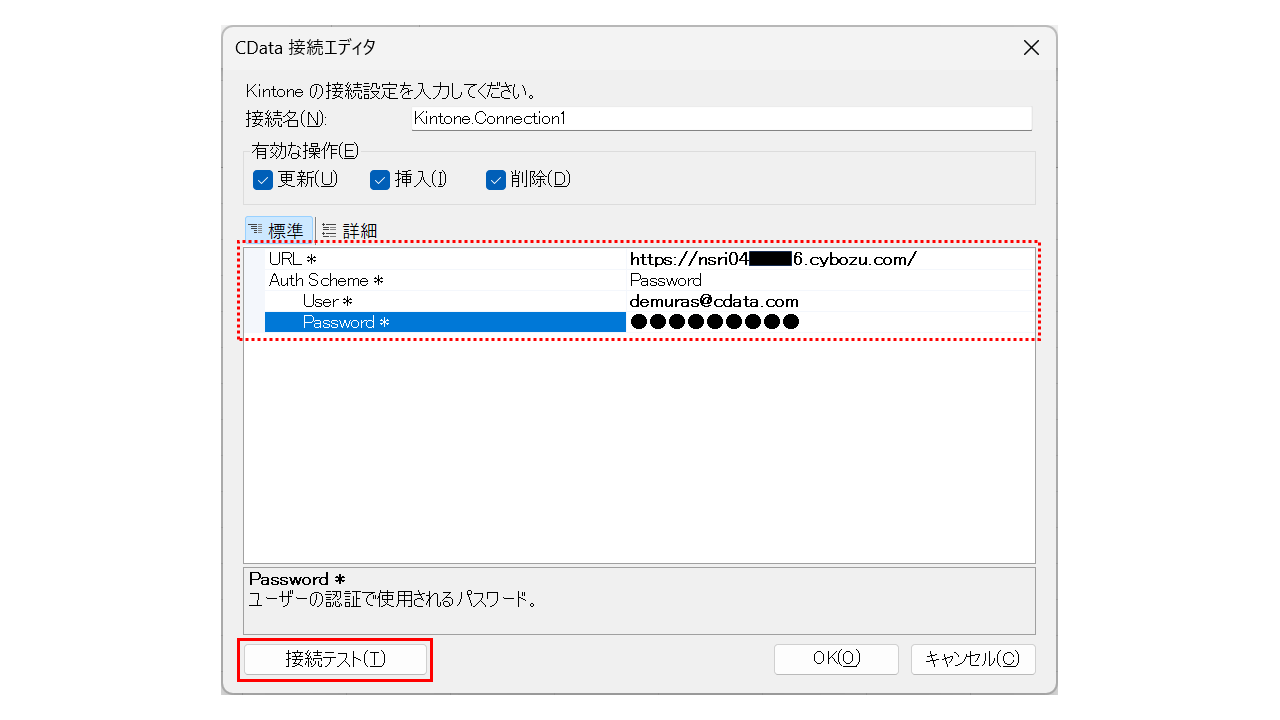
Task: Select the highlighted Password property label
Action: point(445,322)
